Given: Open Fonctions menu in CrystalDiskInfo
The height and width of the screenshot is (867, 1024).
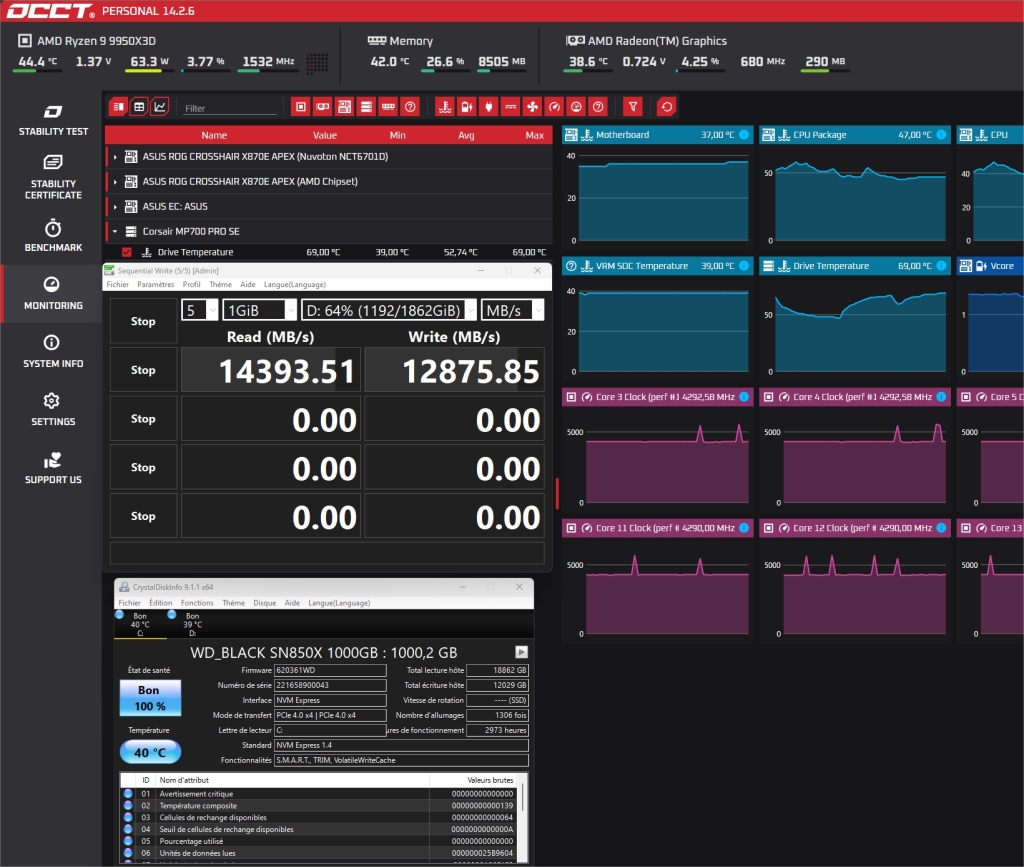Looking at the screenshot, I should pos(197,603).
